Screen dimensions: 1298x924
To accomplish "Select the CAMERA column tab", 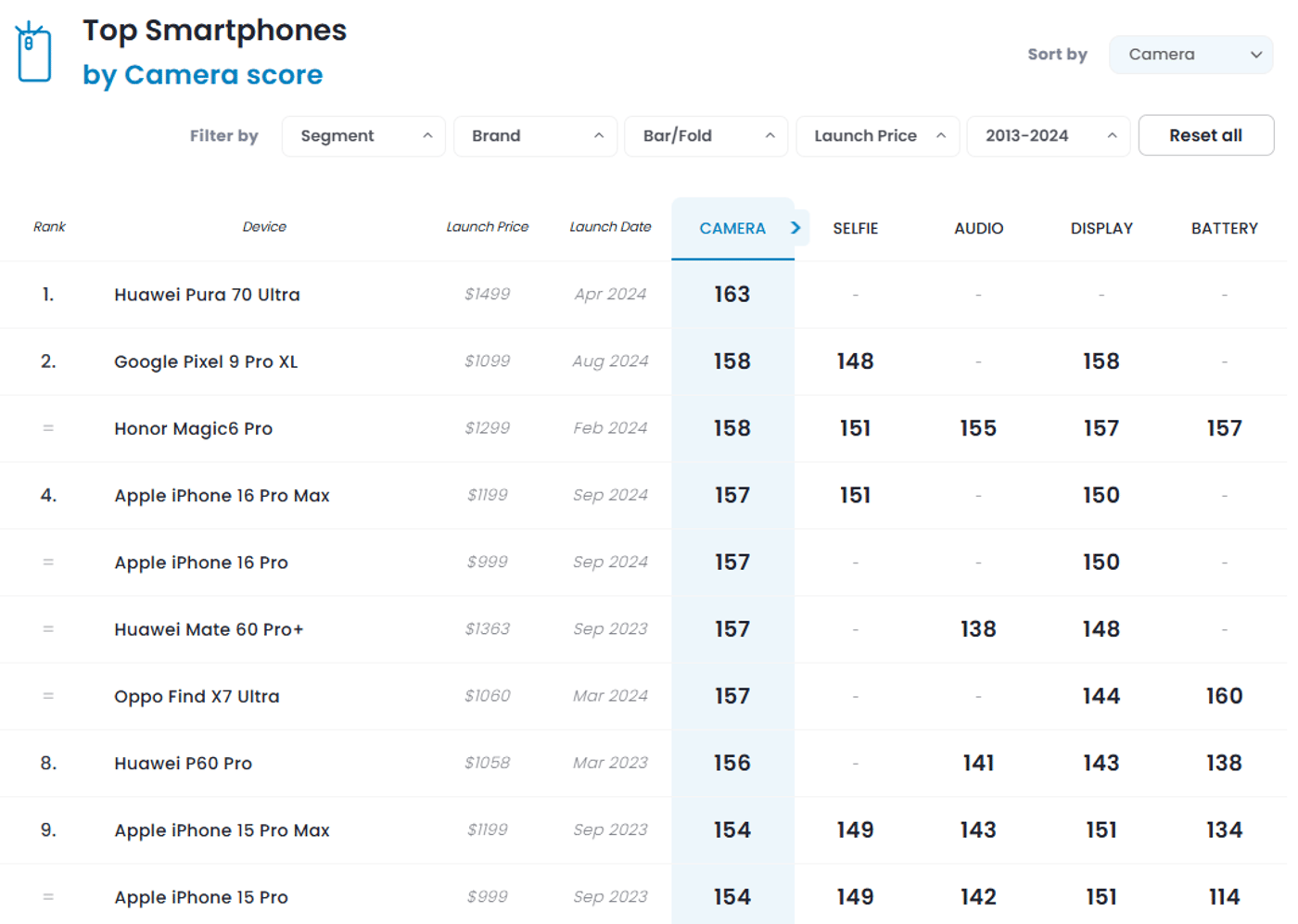I will 732,229.
